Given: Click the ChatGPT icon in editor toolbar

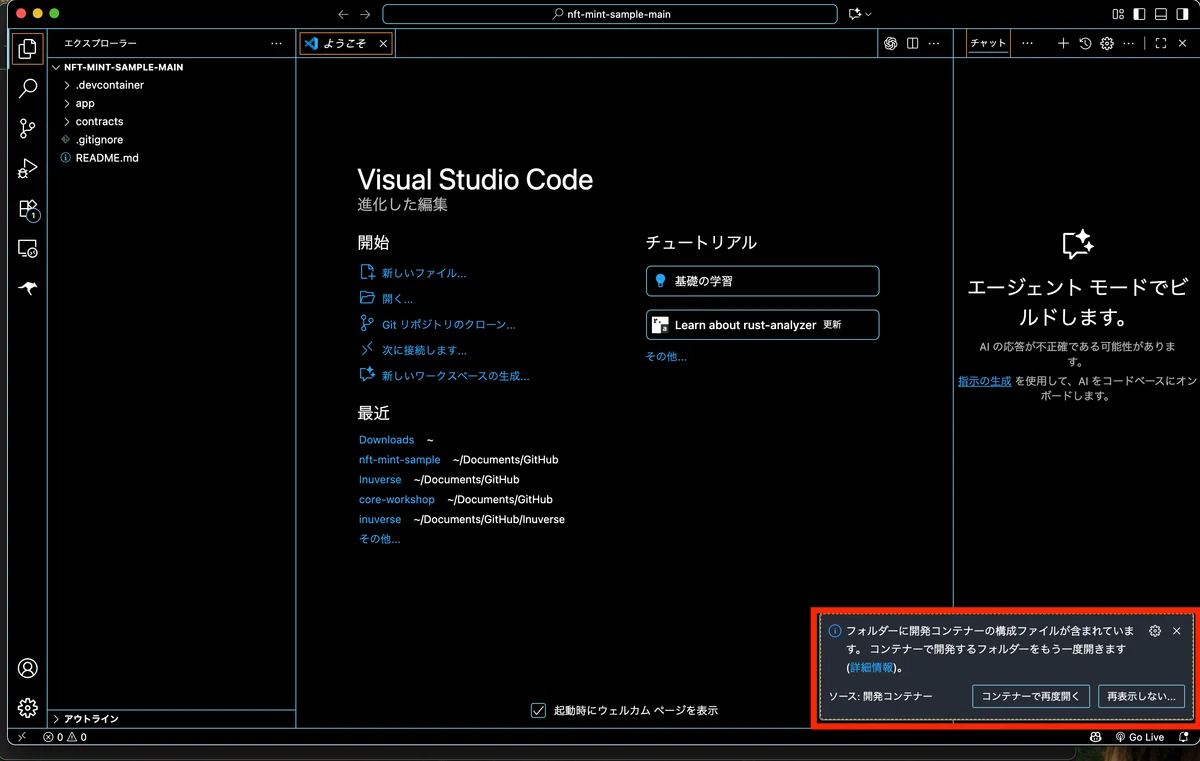Looking at the screenshot, I should coord(890,43).
